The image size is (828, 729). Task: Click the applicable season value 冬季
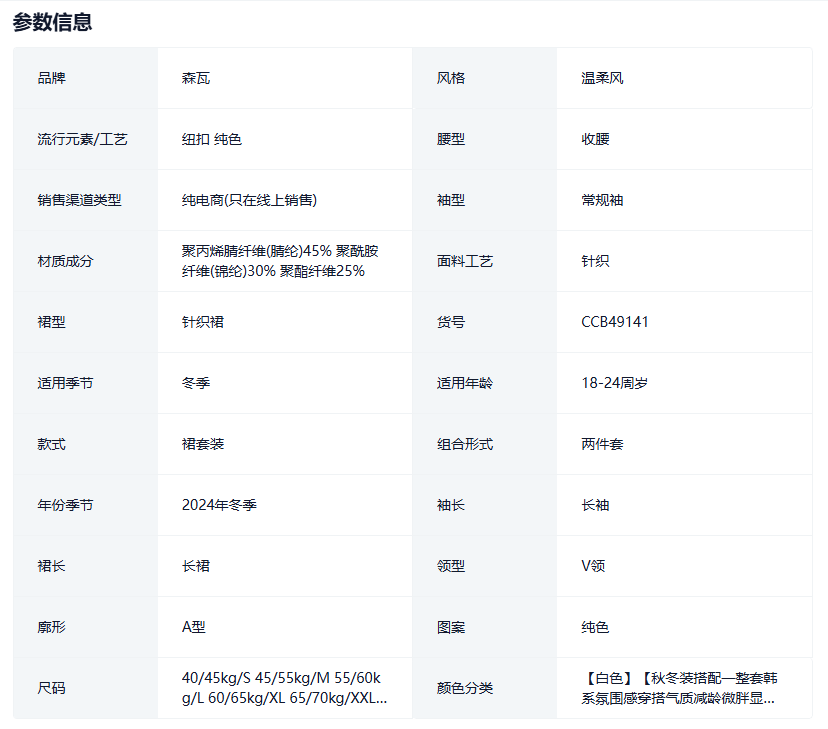[196, 383]
